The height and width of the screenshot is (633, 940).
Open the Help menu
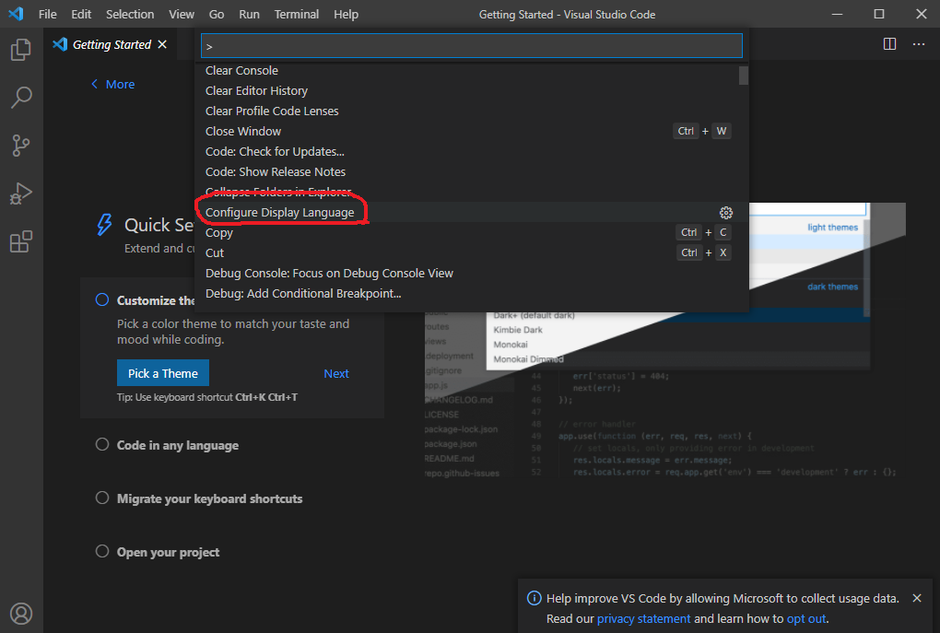click(x=346, y=14)
